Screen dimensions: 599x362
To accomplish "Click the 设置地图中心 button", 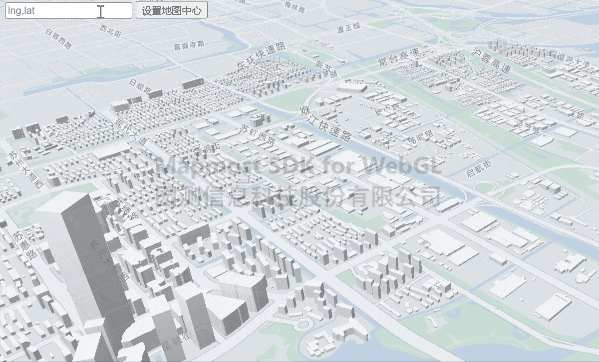I will pyautogui.click(x=172, y=11).
